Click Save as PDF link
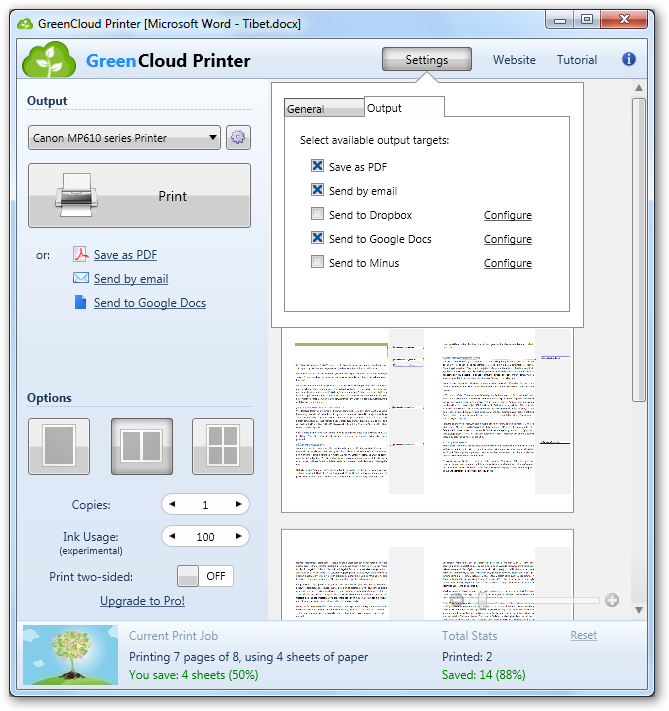 tap(125, 255)
